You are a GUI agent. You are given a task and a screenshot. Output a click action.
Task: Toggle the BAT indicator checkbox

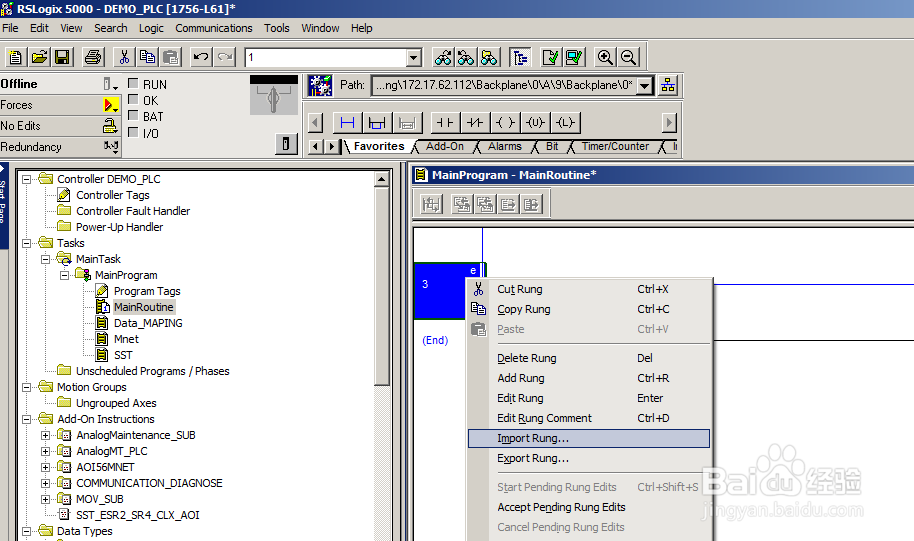pos(133,116)
